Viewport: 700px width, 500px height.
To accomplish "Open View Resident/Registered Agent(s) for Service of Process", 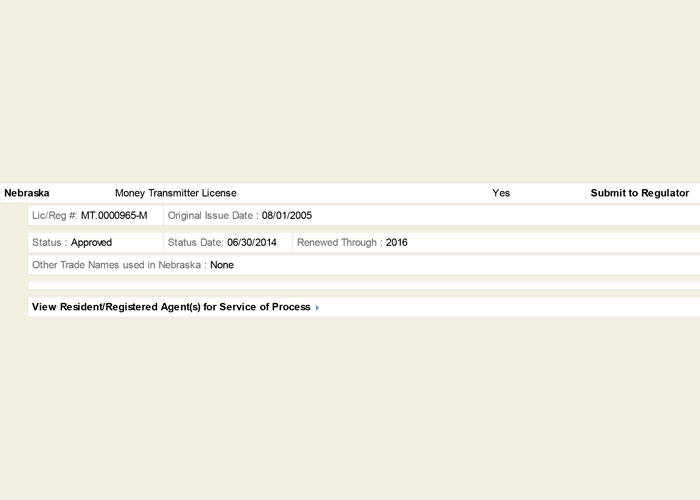I will [171, 307].
